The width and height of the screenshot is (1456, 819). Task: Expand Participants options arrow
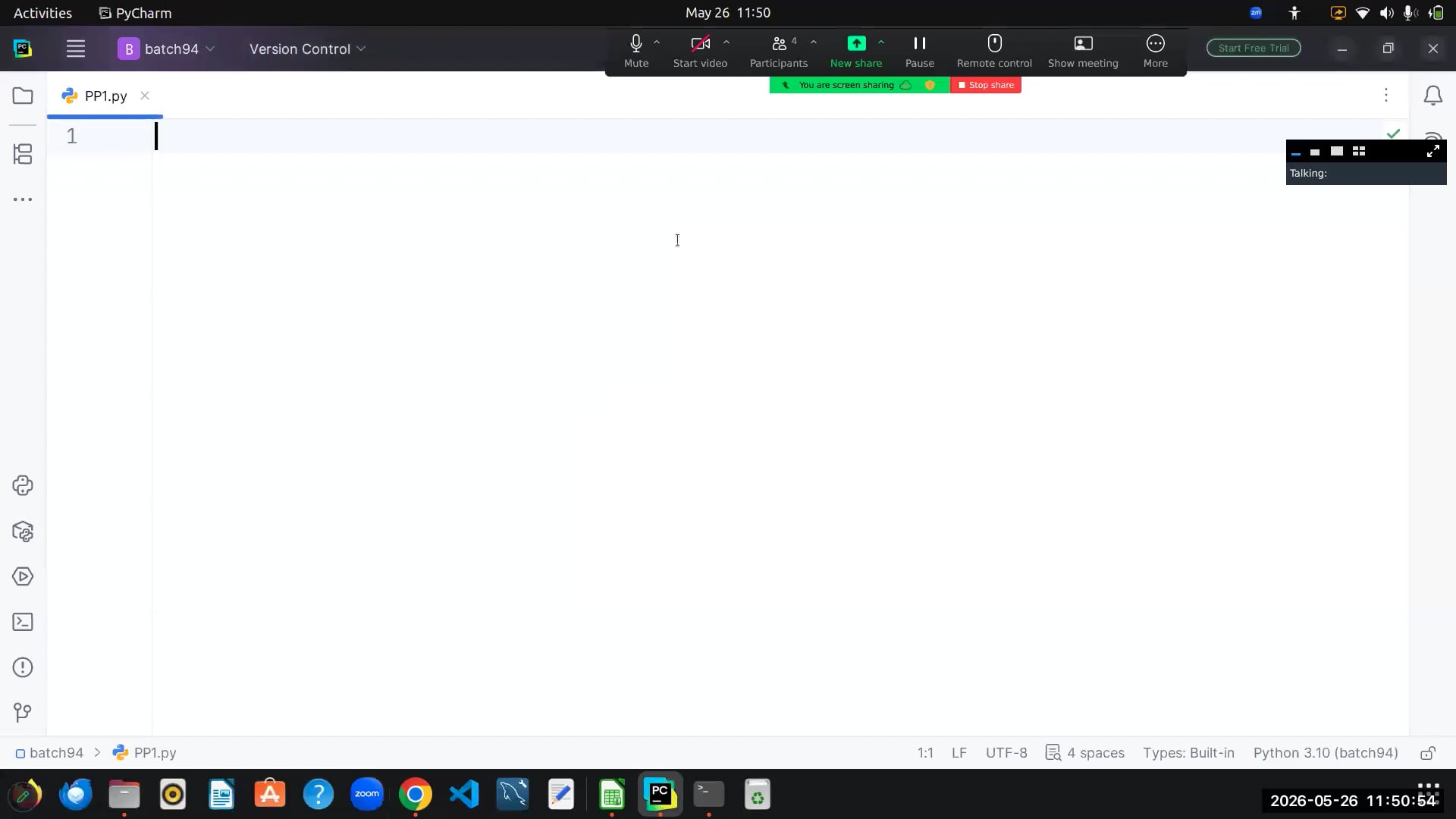point(814,42)
